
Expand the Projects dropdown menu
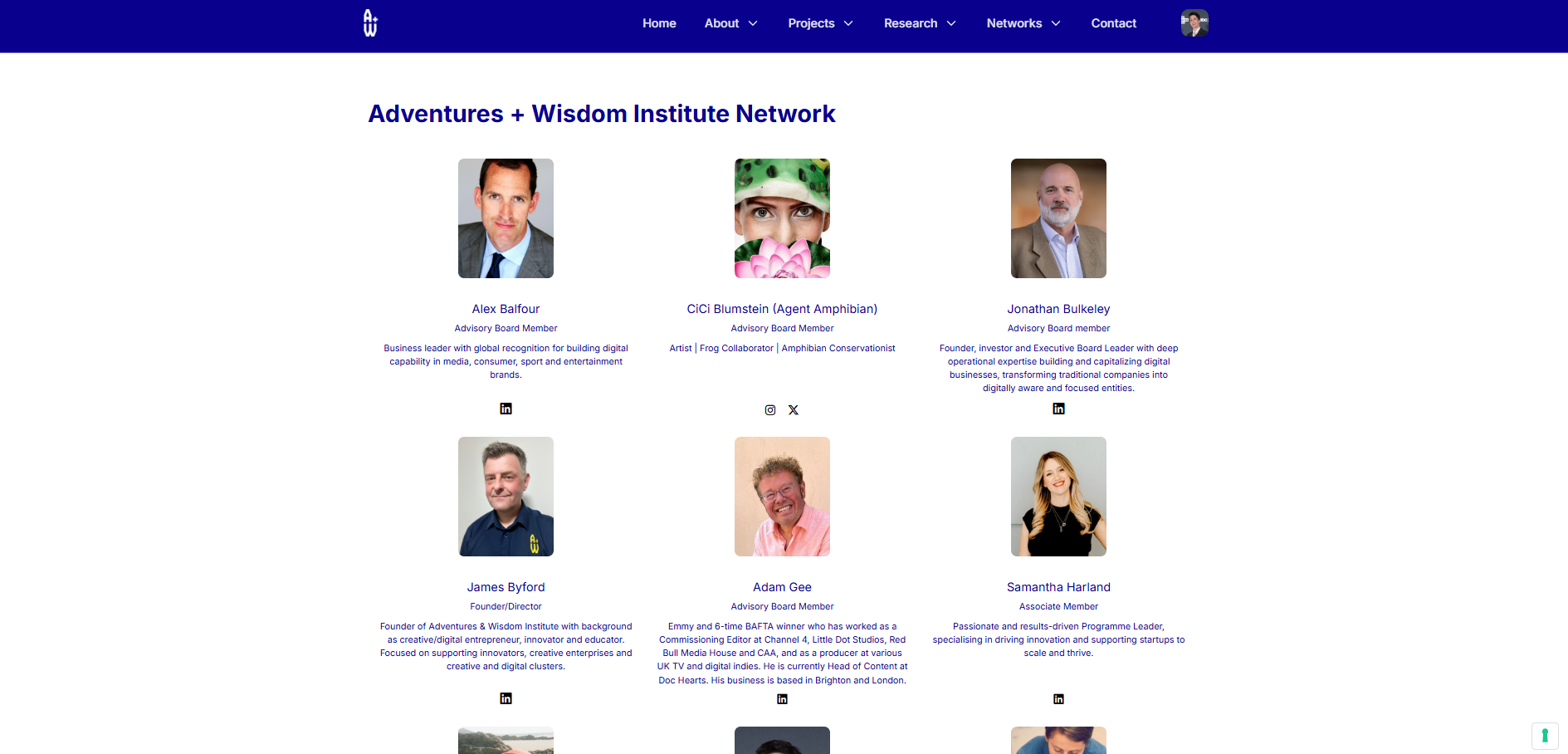click(x=820, y=23)
